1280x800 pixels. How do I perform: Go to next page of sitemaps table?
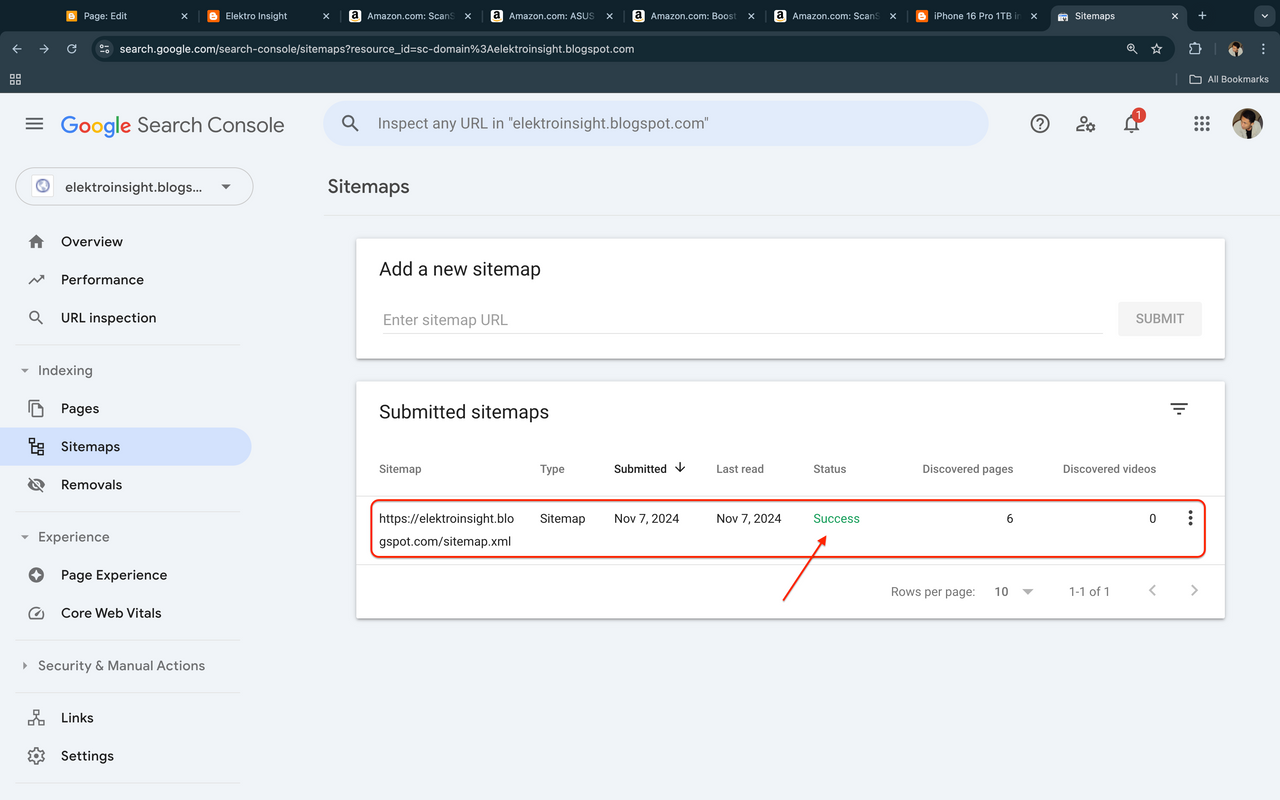tap(1194, 591)
